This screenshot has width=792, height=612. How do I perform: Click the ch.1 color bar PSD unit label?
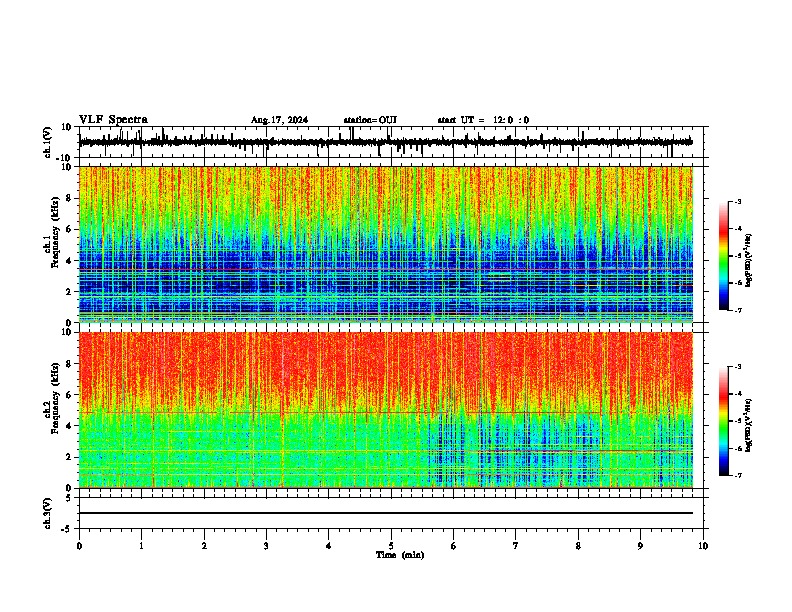(x=749, y=261)
